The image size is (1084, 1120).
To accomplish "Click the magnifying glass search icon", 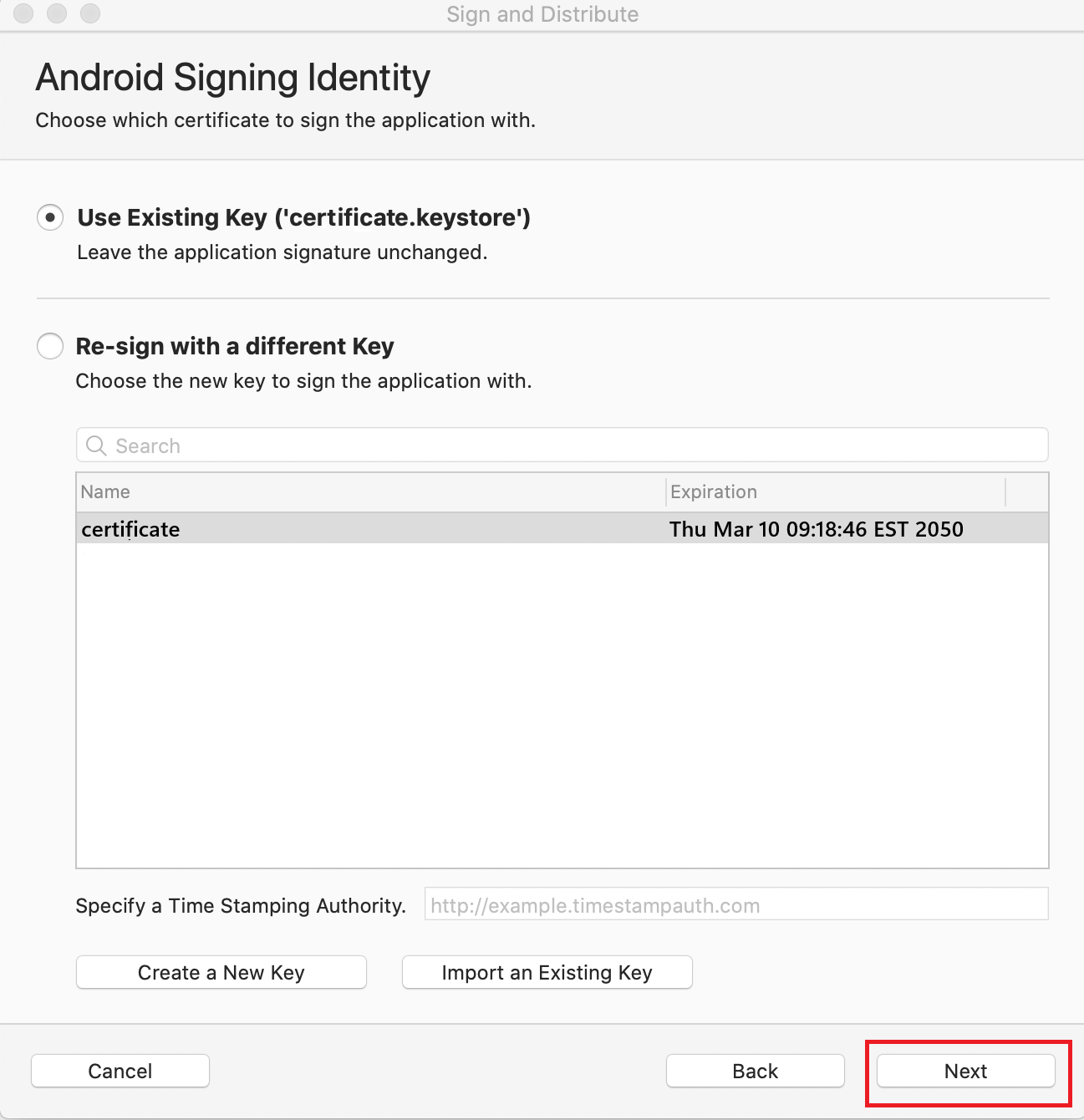I will click(x=96, y=445).
